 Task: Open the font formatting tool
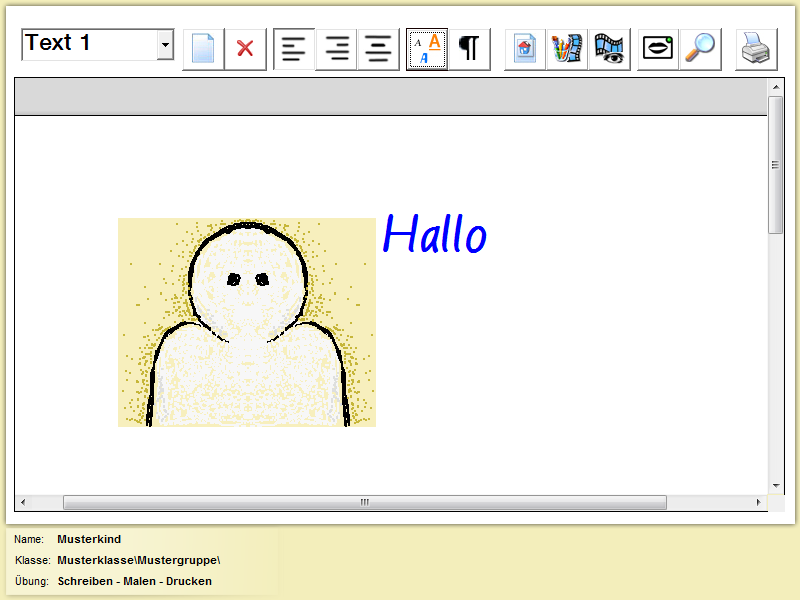click(427, 48)
